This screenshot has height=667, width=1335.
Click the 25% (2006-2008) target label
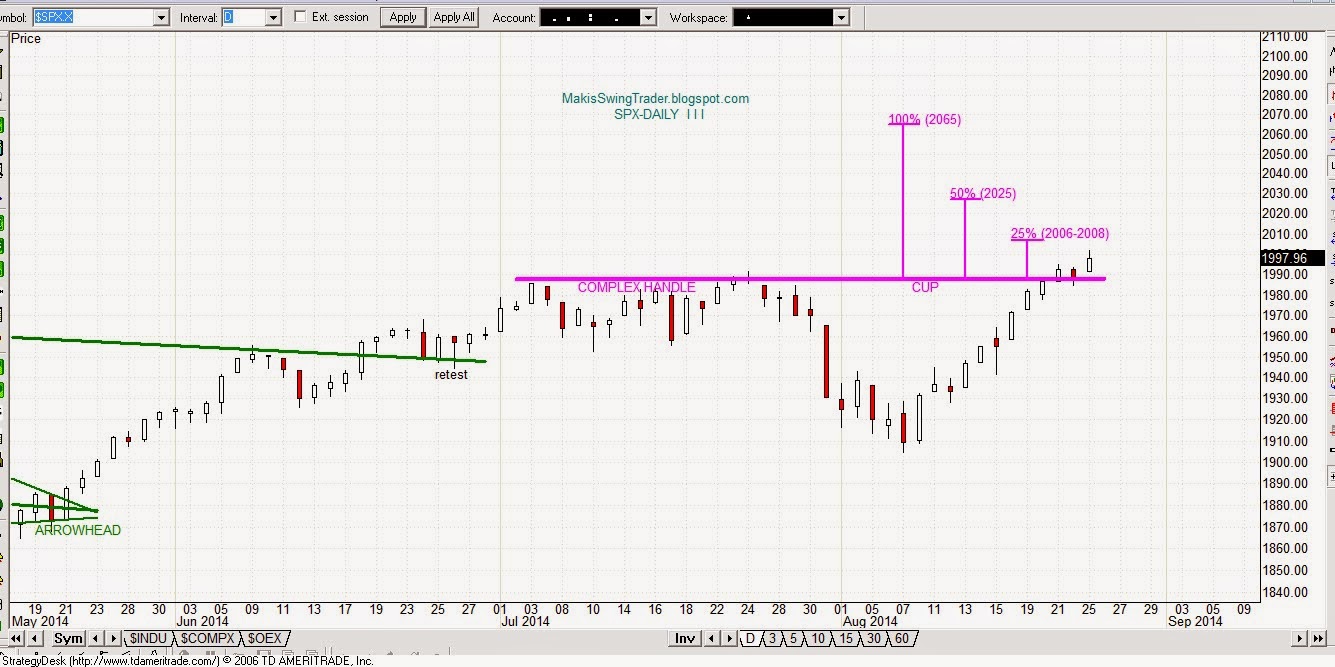[1060, 233]
